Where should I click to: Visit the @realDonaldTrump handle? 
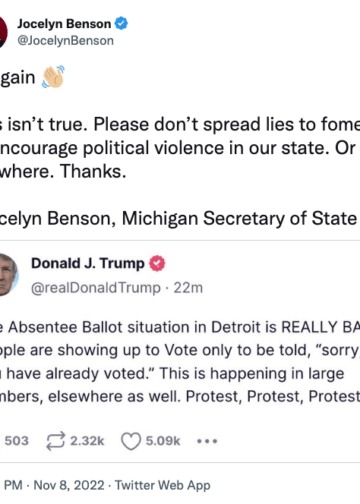(96, 288)
